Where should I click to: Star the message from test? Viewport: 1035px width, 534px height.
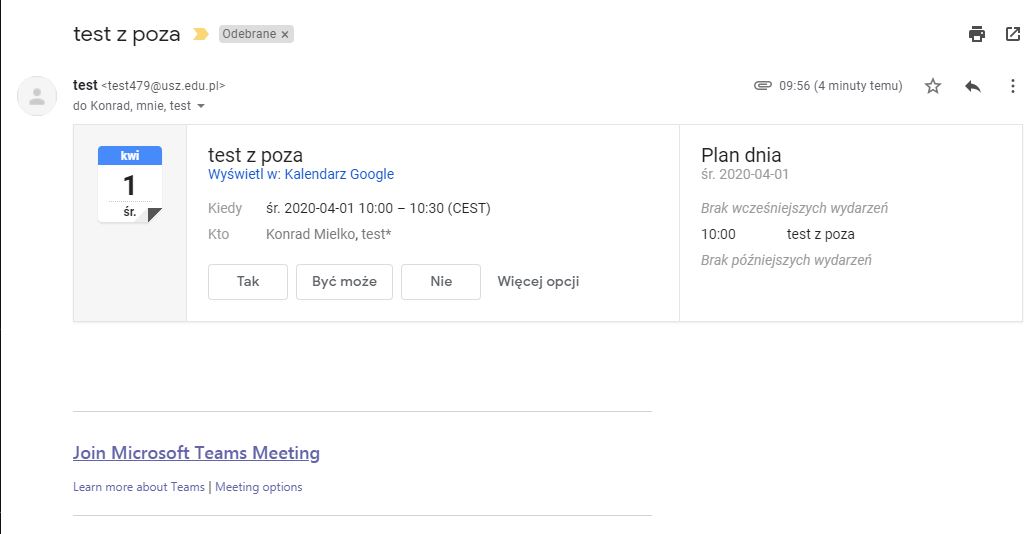point(933,86)
